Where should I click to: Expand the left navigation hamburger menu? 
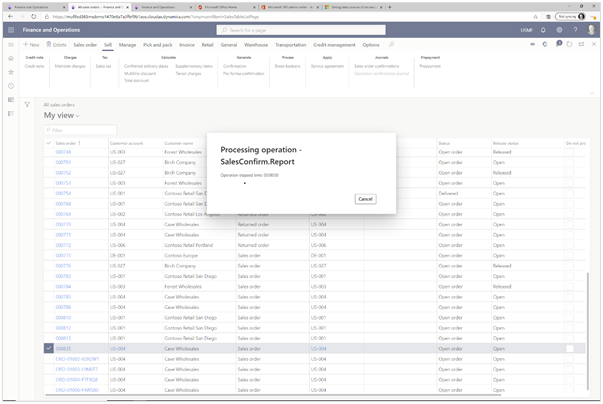10,45
